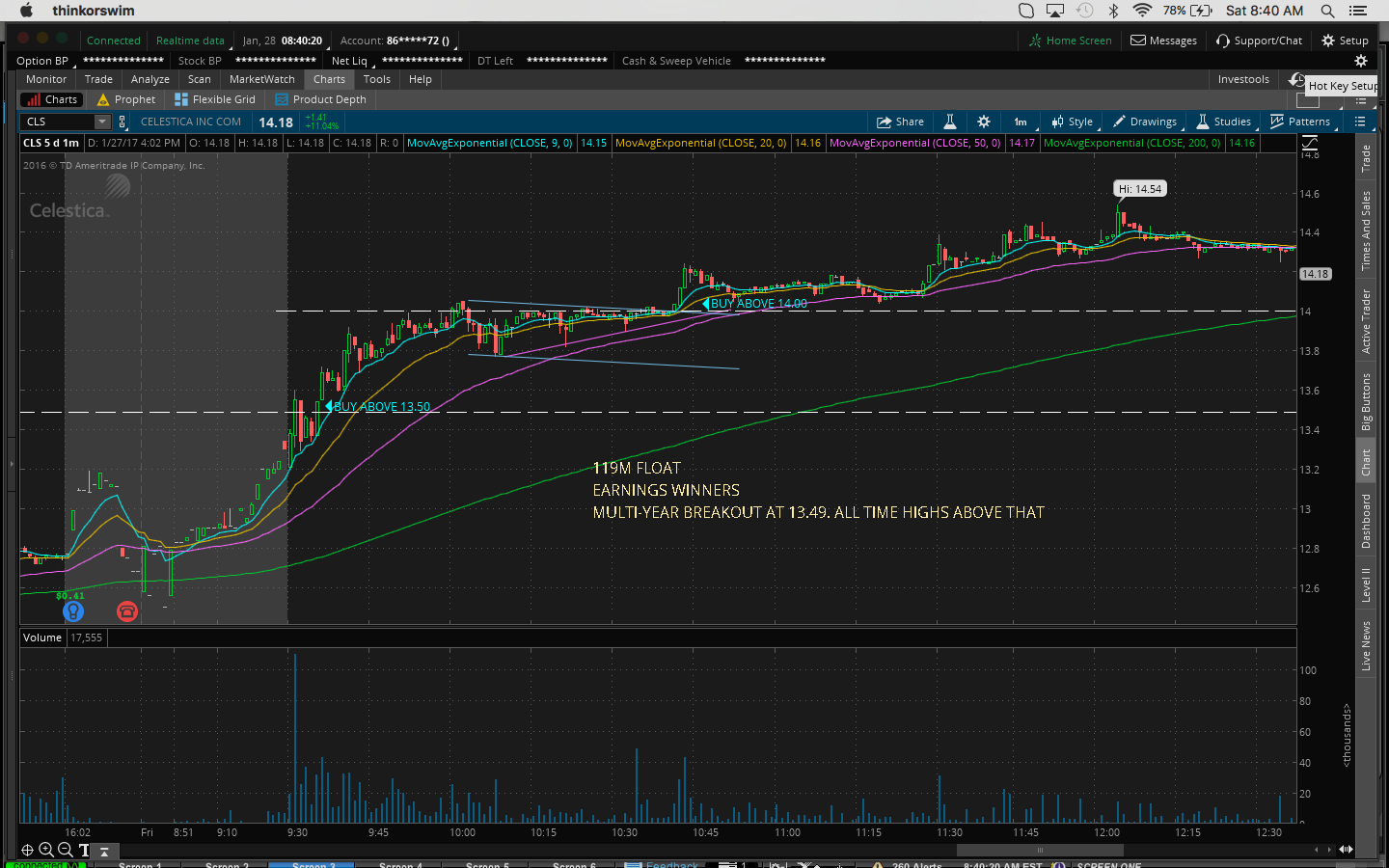The height and width of the screenshot is (868, 1389).
Task: Click the Hi: 14.54 price bubble
Action: (x=1140, y=189)
